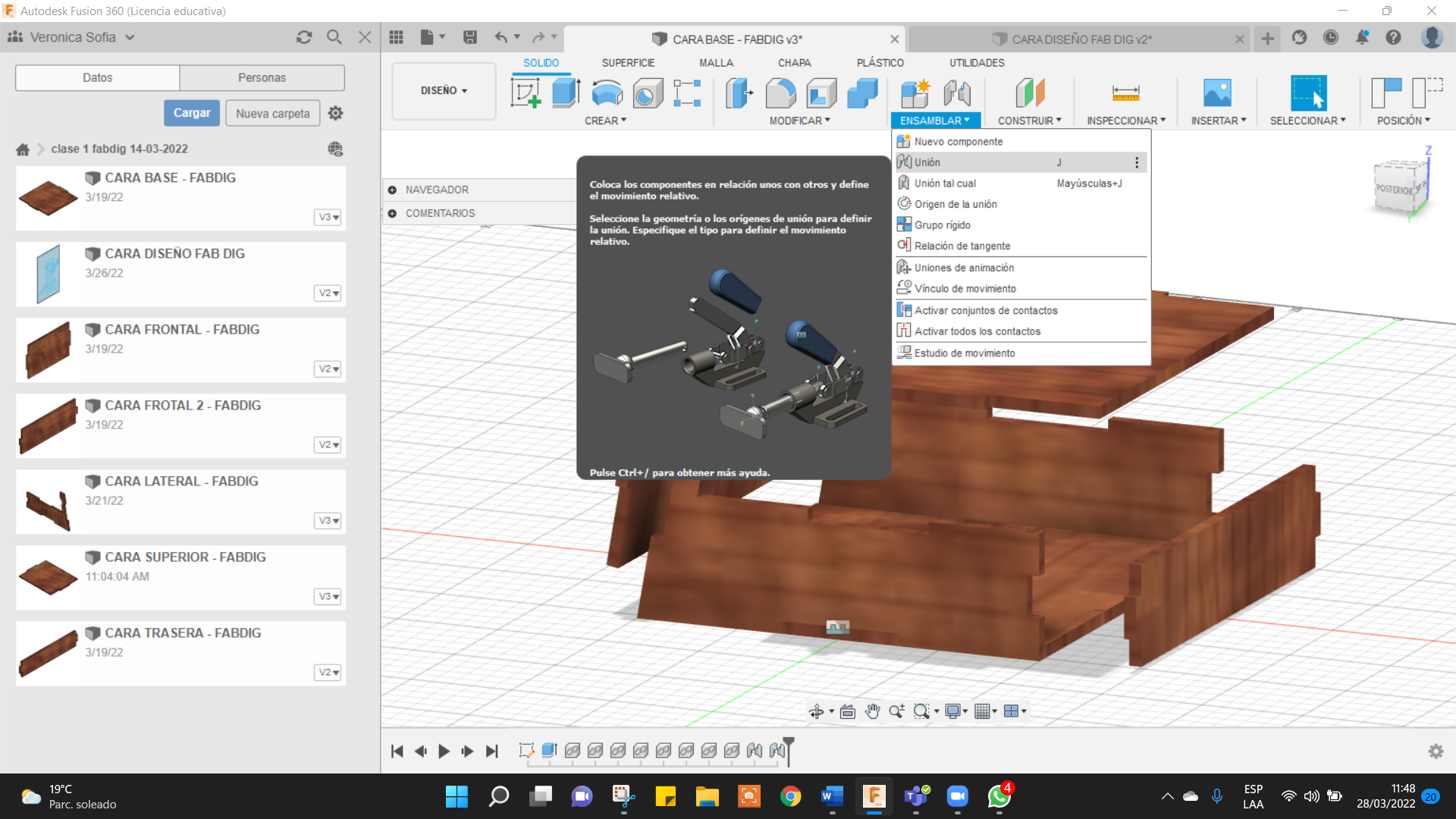Select the Create Sketch tool icon

point(526,93)
